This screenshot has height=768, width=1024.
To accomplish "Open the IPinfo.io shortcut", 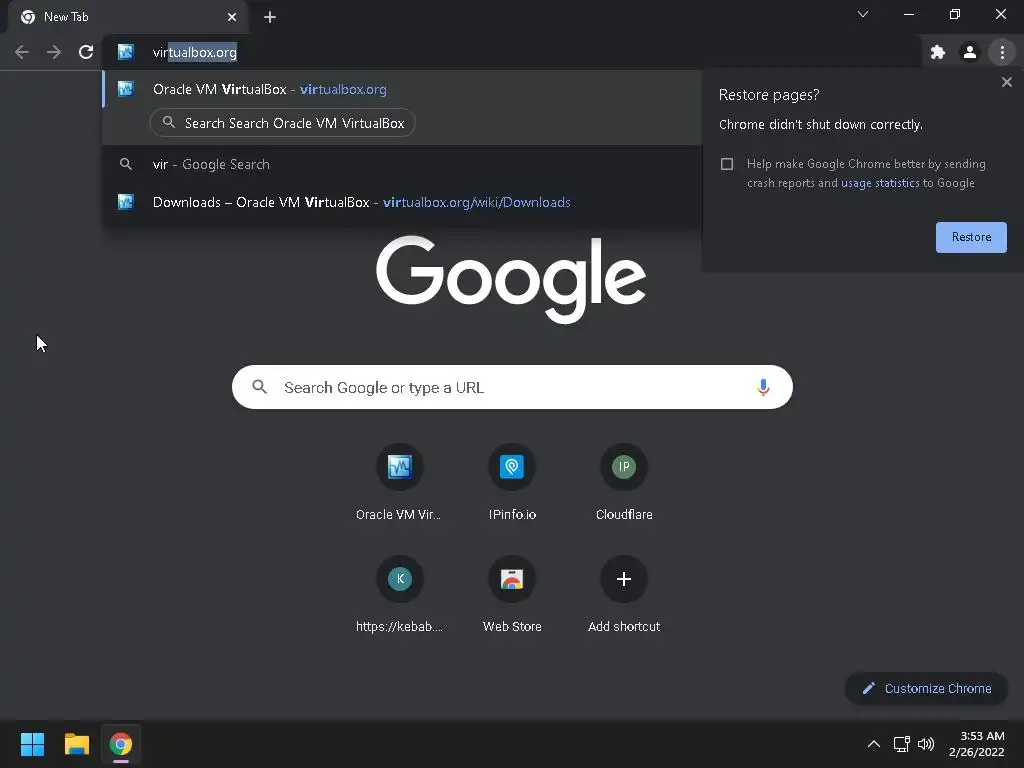I will 512,483.
